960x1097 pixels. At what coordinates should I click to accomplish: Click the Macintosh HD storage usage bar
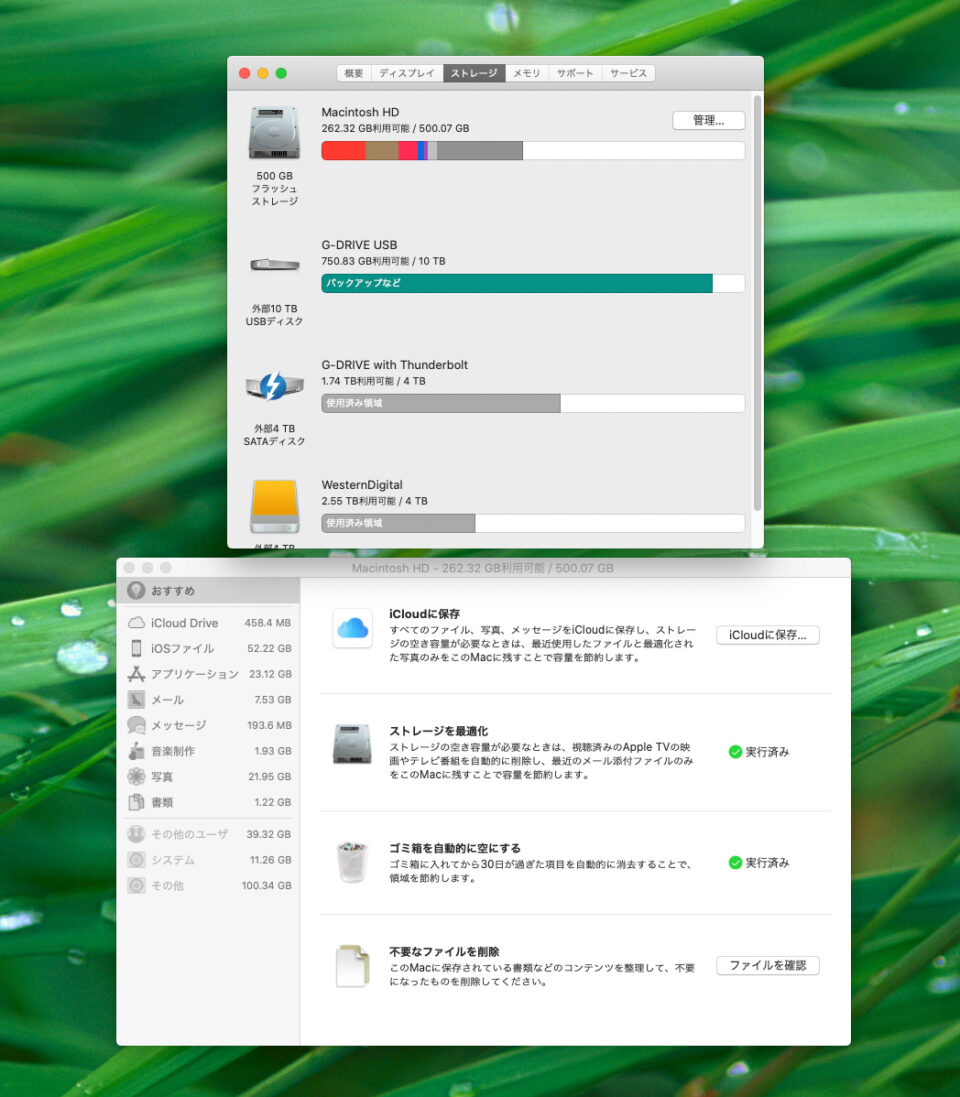[x=533, y=150]
